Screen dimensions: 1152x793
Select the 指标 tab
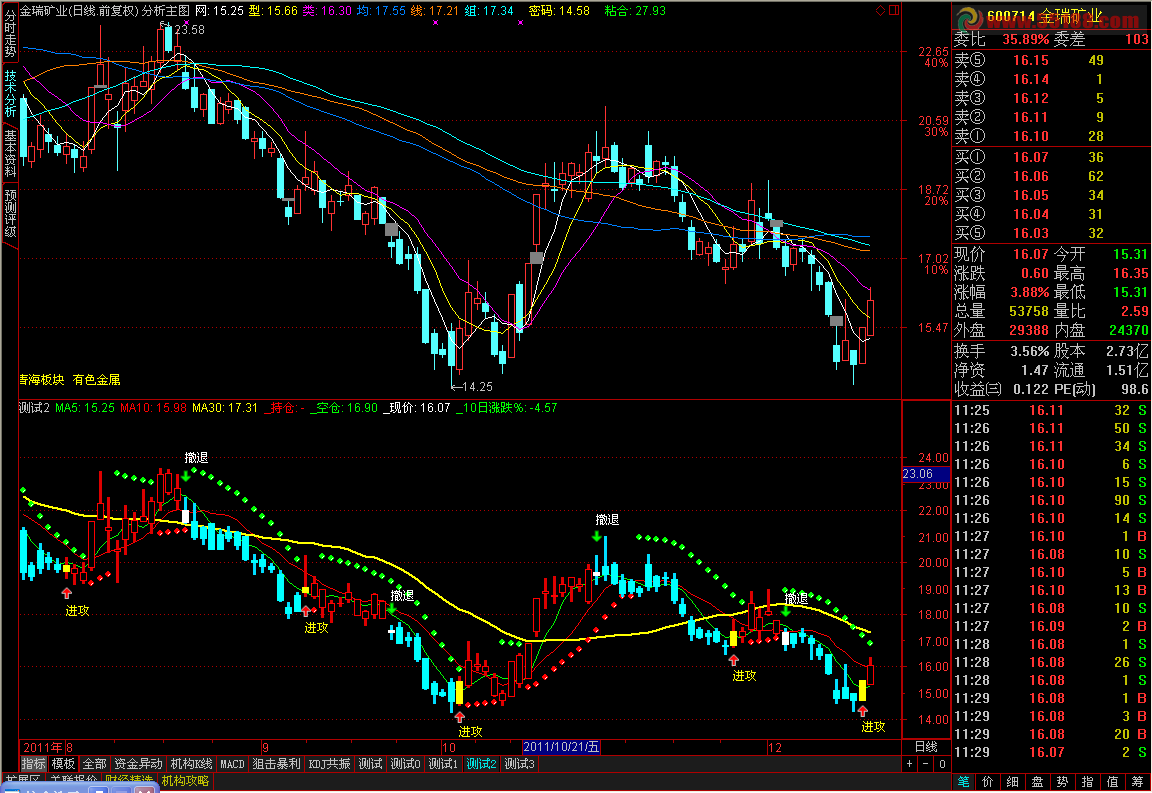pyautogui.click(x=33, y=764)
